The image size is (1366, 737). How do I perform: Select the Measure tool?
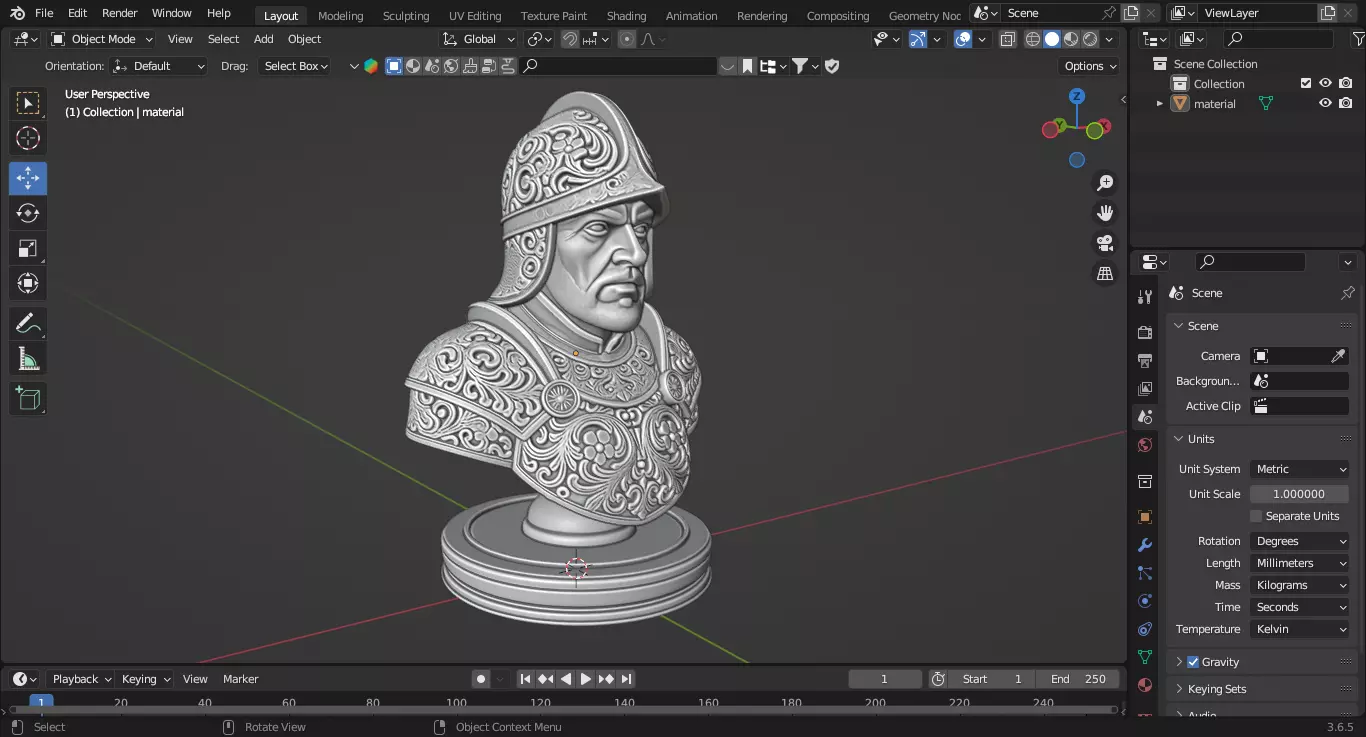click(x=28, y=358)
